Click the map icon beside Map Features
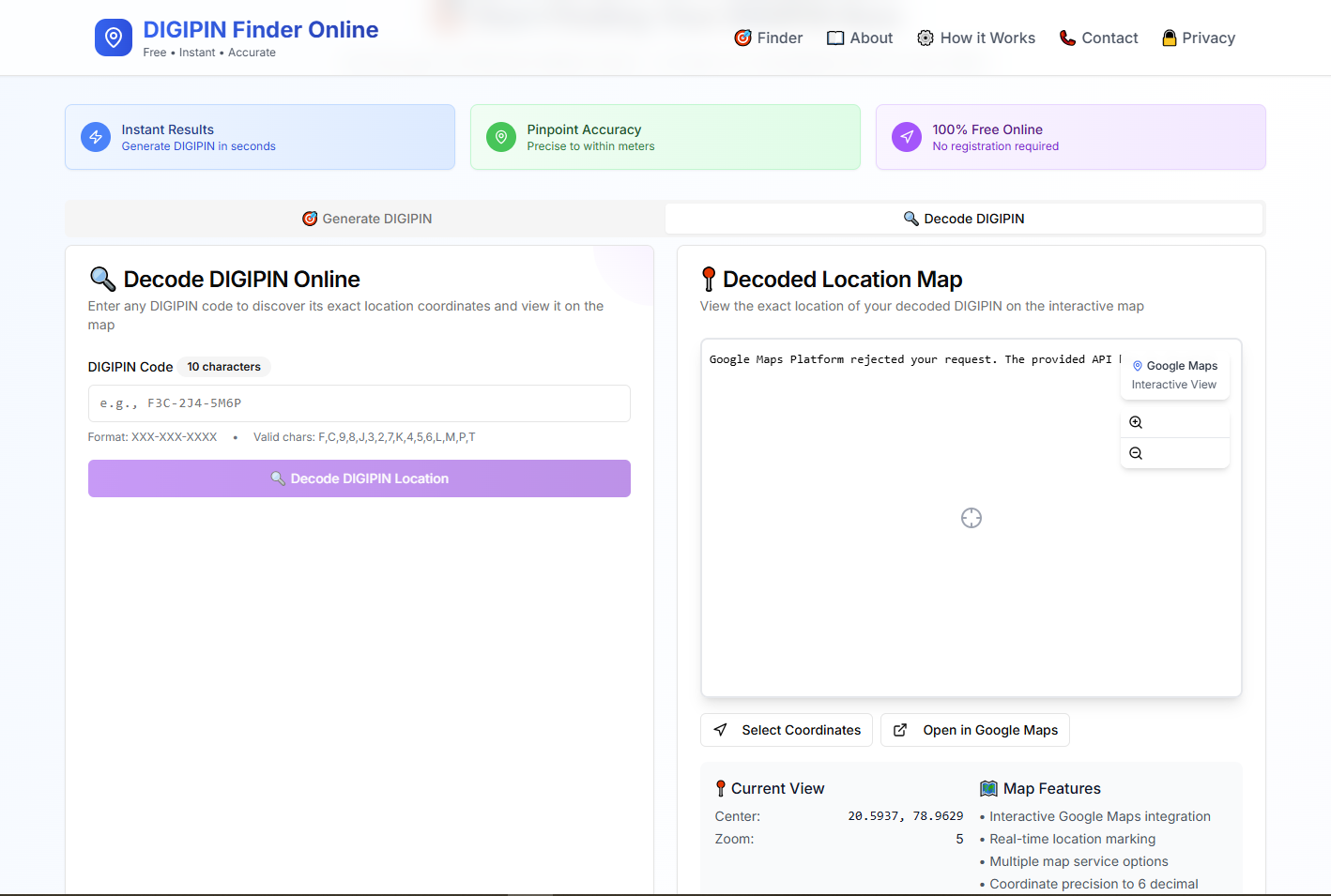This screenshot has width=1331, height=896. [988, 788]
